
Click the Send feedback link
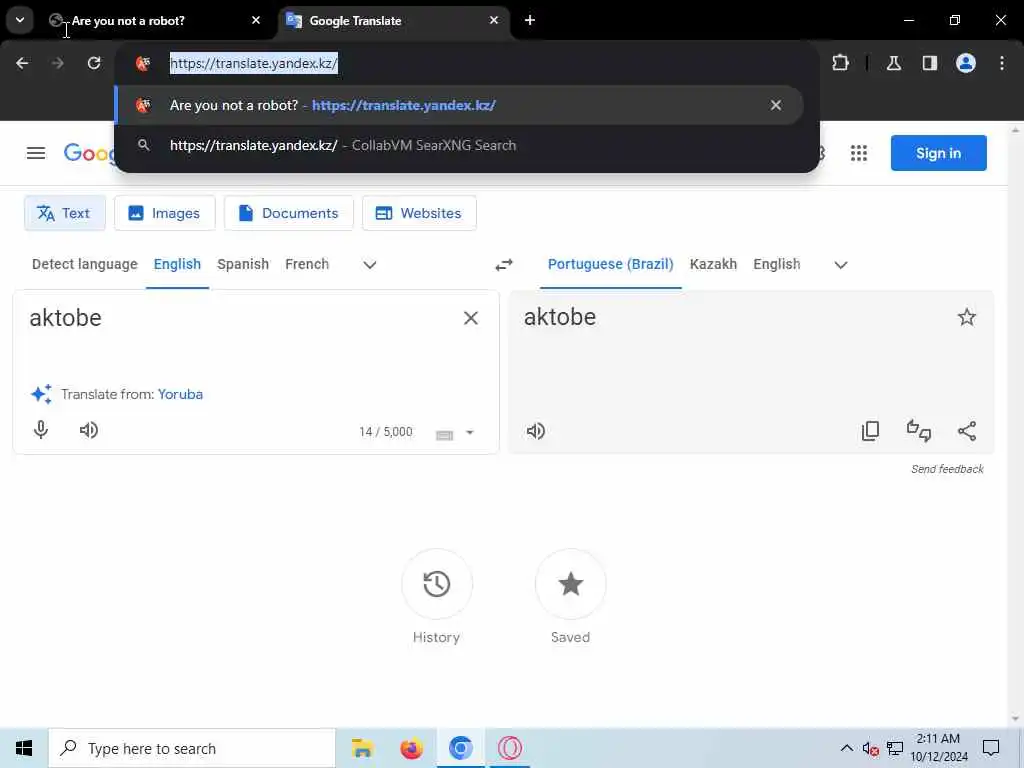[947, 469]
